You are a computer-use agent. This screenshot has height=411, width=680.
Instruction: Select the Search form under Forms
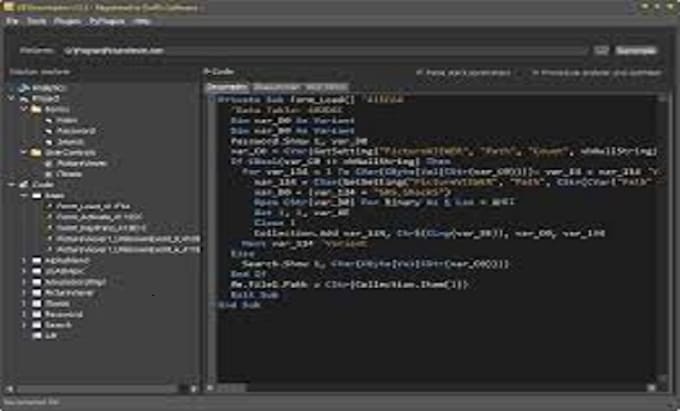[70, 142]
